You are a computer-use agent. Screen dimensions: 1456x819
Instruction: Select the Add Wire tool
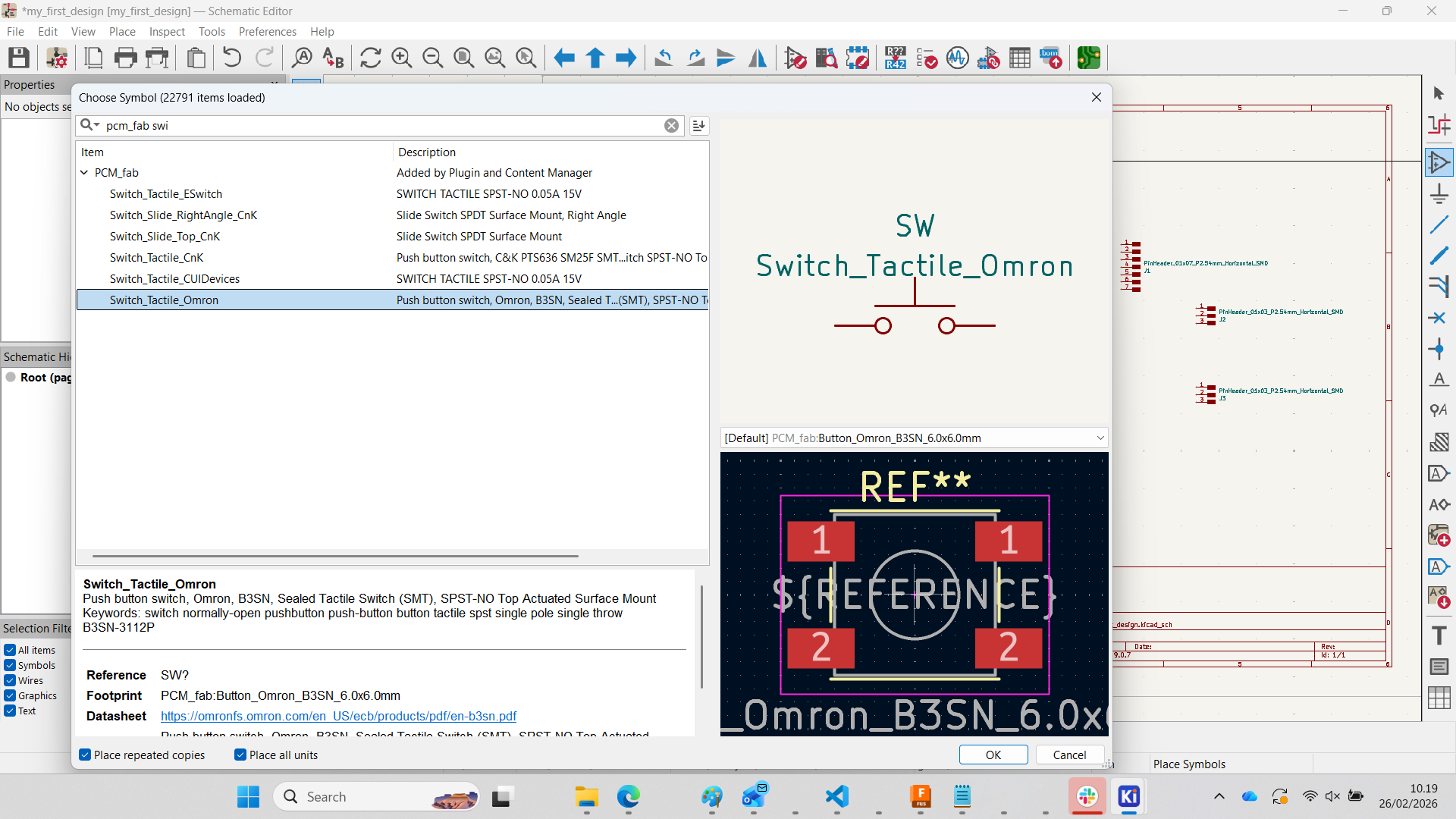tap(1439, 225)
